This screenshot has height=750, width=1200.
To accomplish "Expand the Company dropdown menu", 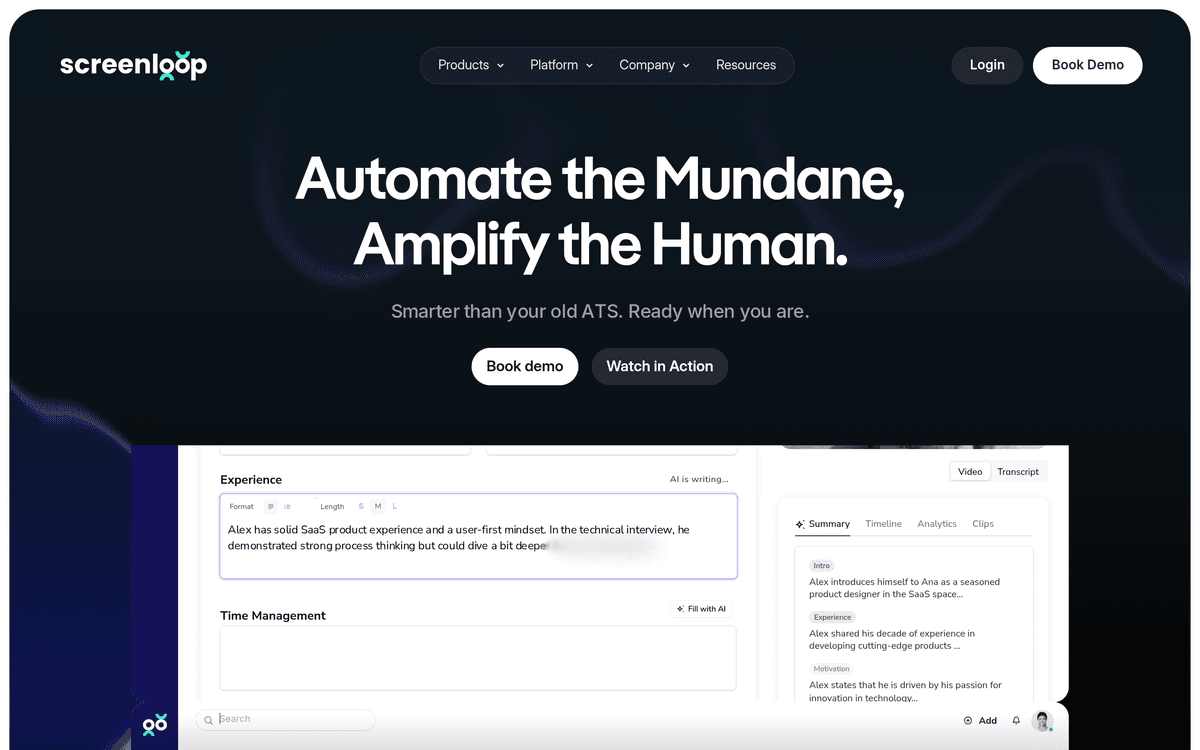I will point(654,65).
